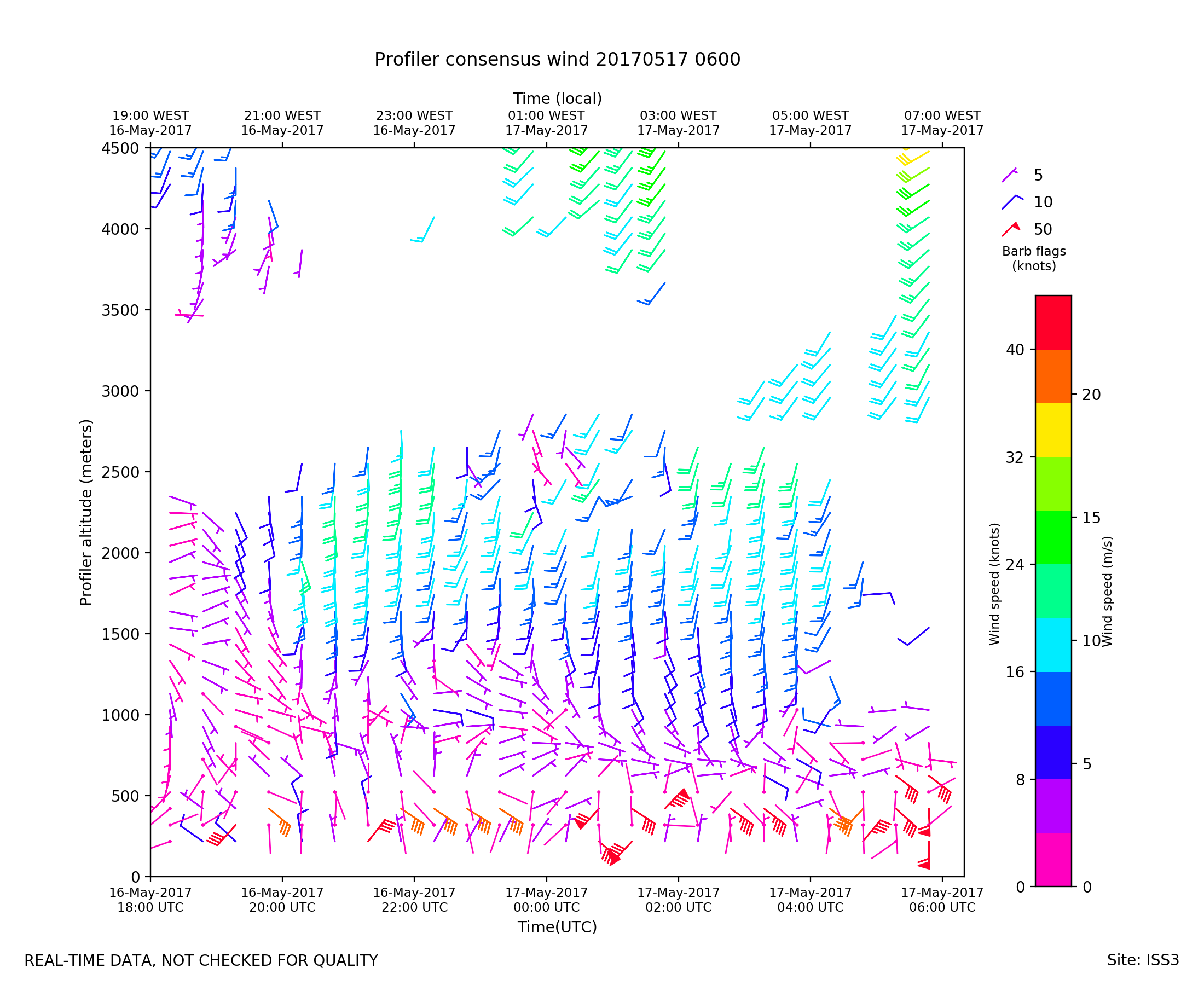Click the magenta colorbar segment at bottom
Image resolution: width=1204 pixels, height=985 pixels.
(x=1053, y=860)
